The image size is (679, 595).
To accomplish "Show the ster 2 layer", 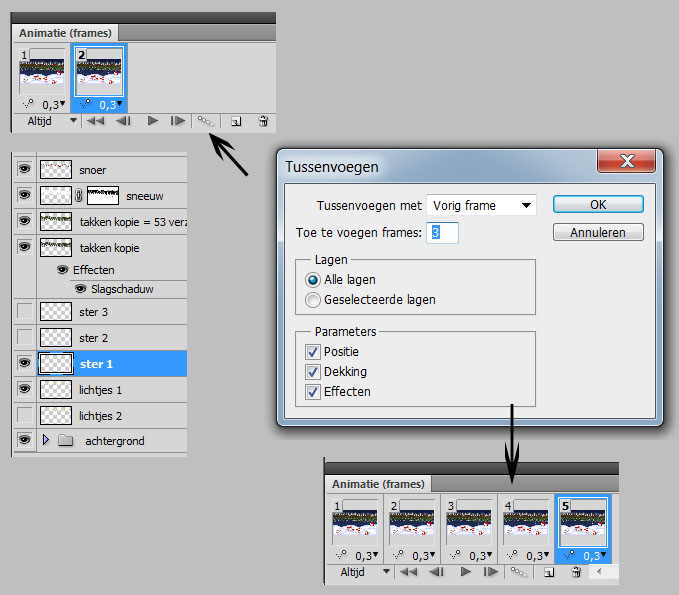I will [x=25, y=337].
